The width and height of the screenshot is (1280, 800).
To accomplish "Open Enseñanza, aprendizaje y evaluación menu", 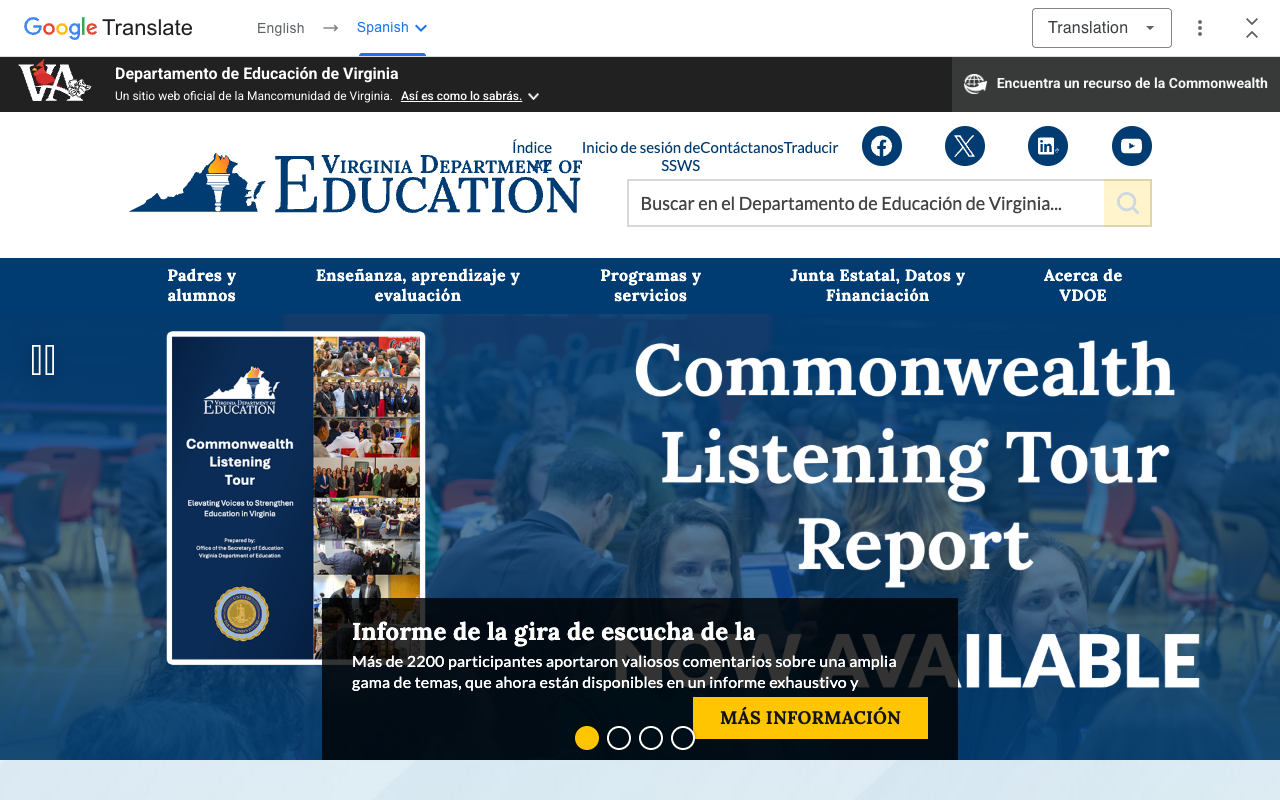I will coord(418,286).
